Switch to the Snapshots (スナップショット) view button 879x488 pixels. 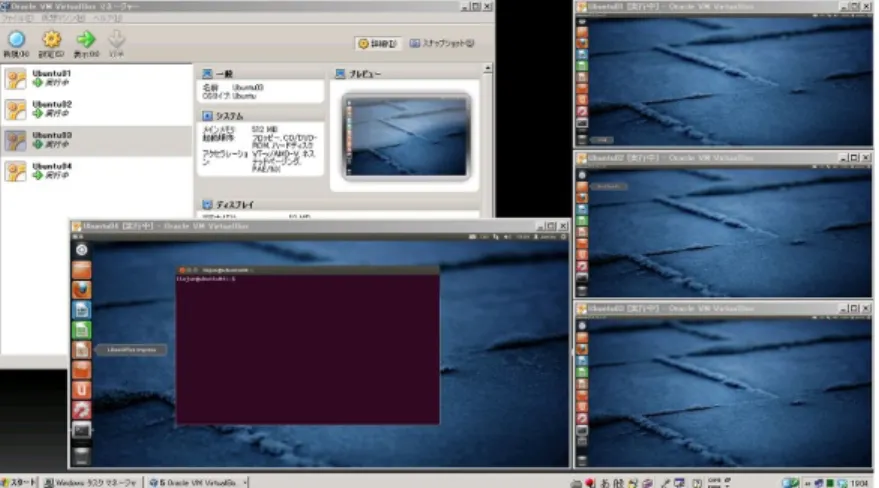point(442,43)
